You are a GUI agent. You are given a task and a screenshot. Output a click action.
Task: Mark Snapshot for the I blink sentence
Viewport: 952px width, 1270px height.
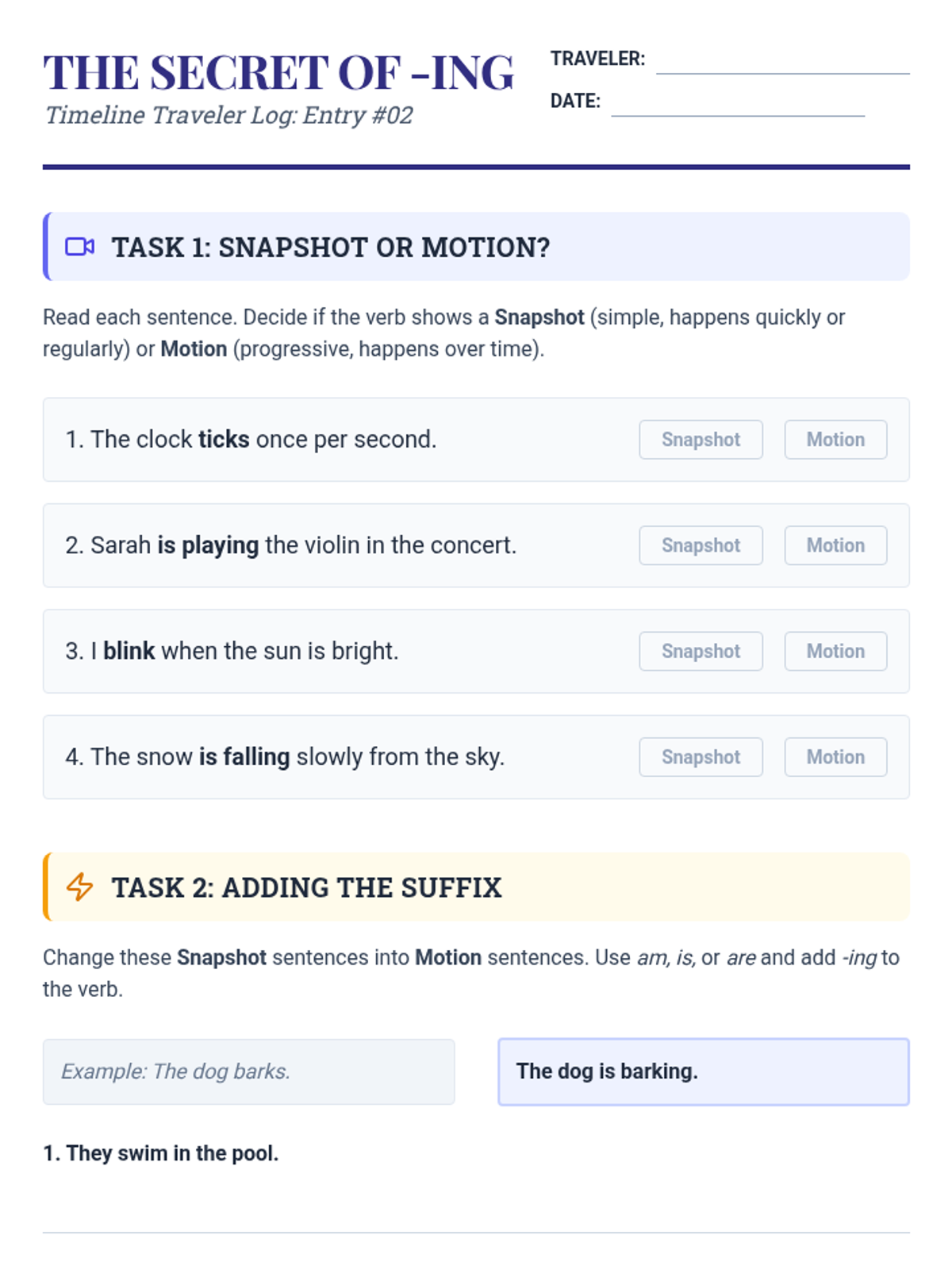701,651
